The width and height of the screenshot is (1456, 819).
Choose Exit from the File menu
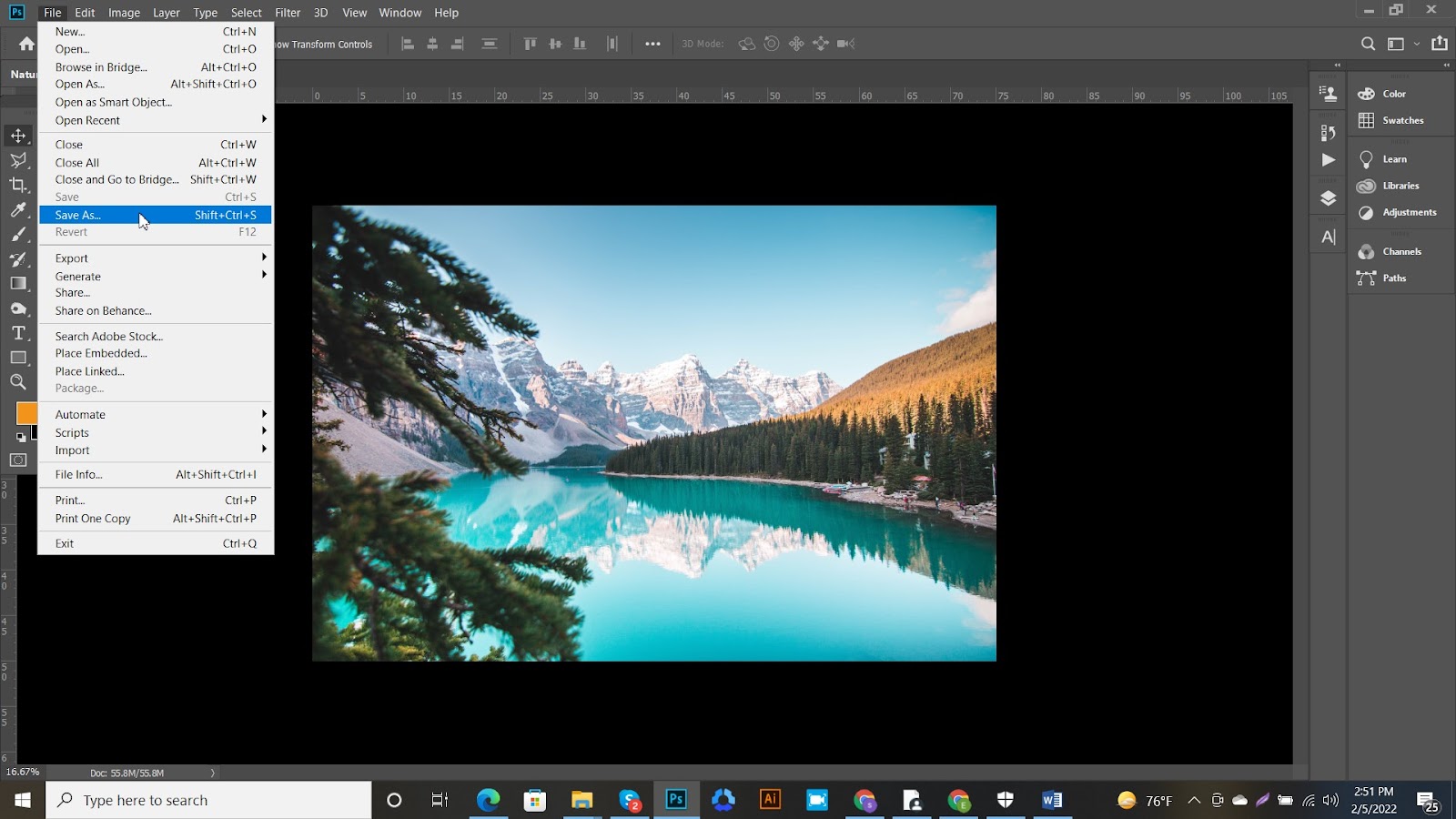tap(156, 543)
